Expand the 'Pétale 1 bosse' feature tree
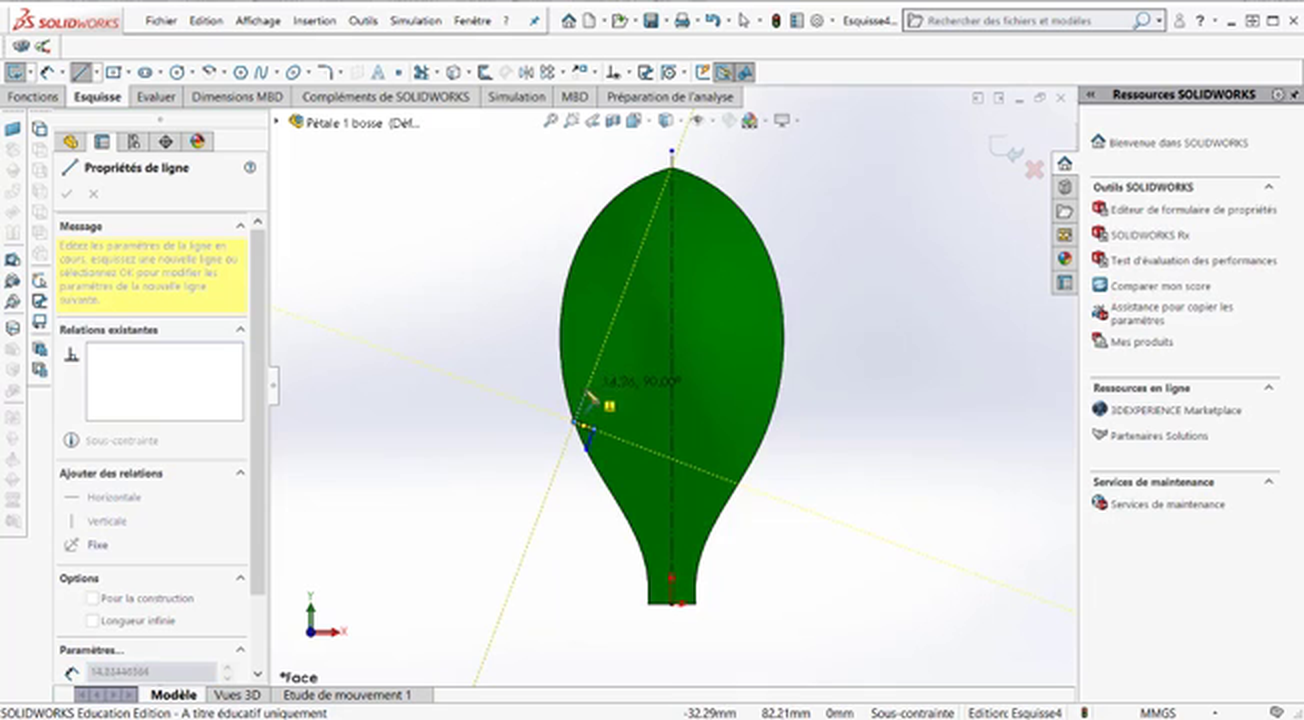 pyautogui.click(x=277, y=122)
